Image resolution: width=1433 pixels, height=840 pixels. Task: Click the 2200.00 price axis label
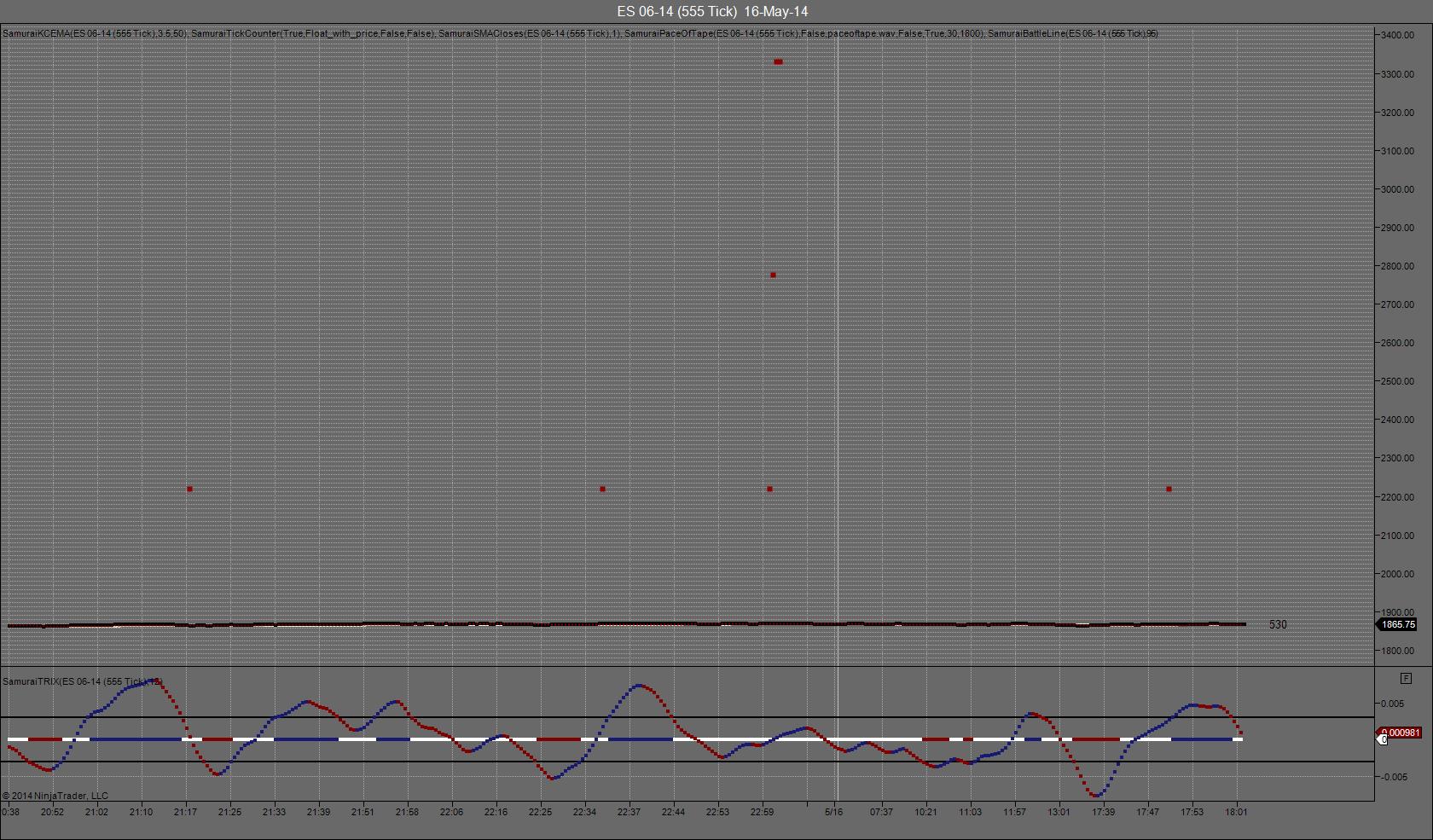coord(1397,497)
